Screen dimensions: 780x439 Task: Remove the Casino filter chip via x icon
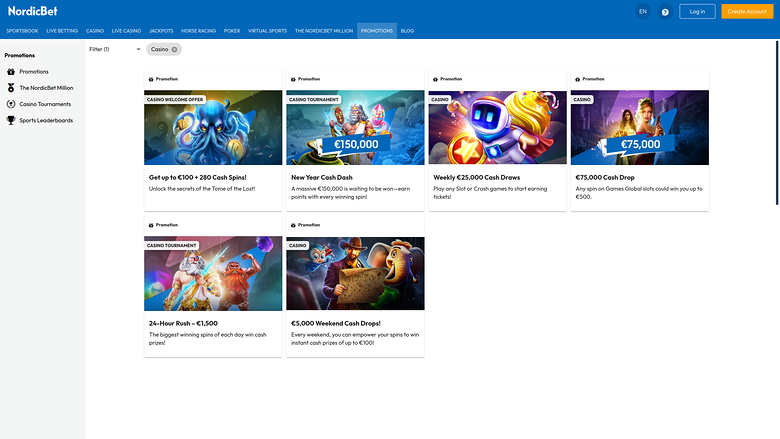(x=174, y=49)
